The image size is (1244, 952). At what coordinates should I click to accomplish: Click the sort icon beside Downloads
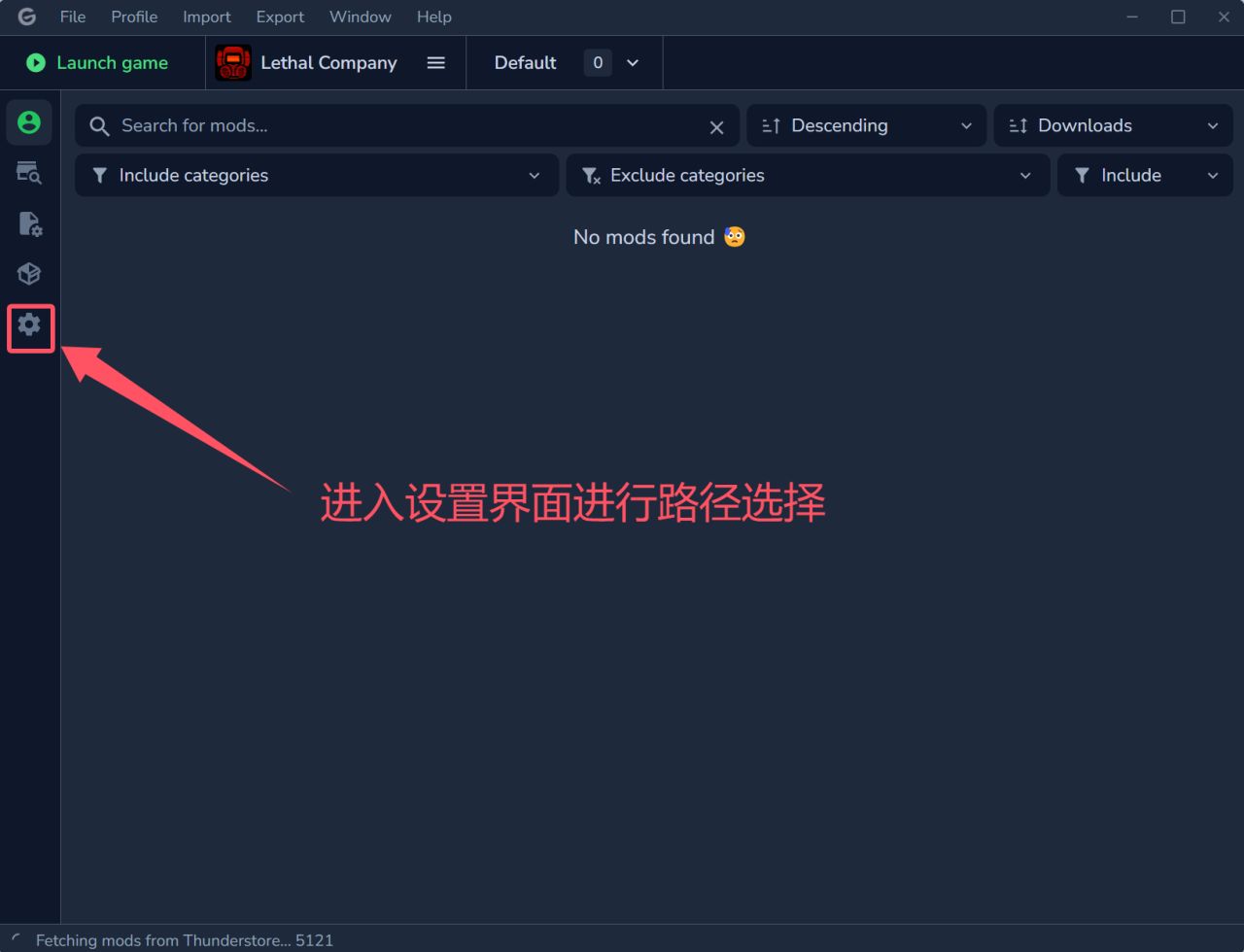[x=1019, y=126]
